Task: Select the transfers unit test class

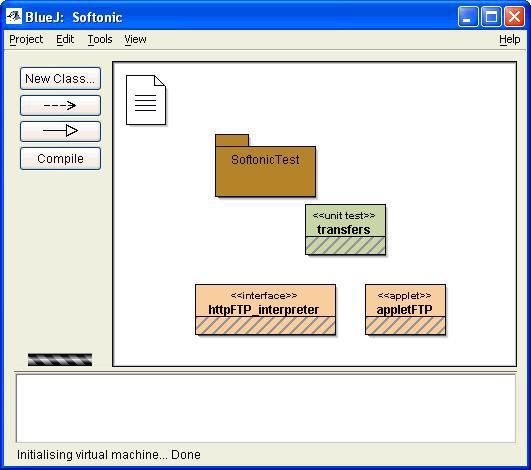Action: (x=345, y=229)
